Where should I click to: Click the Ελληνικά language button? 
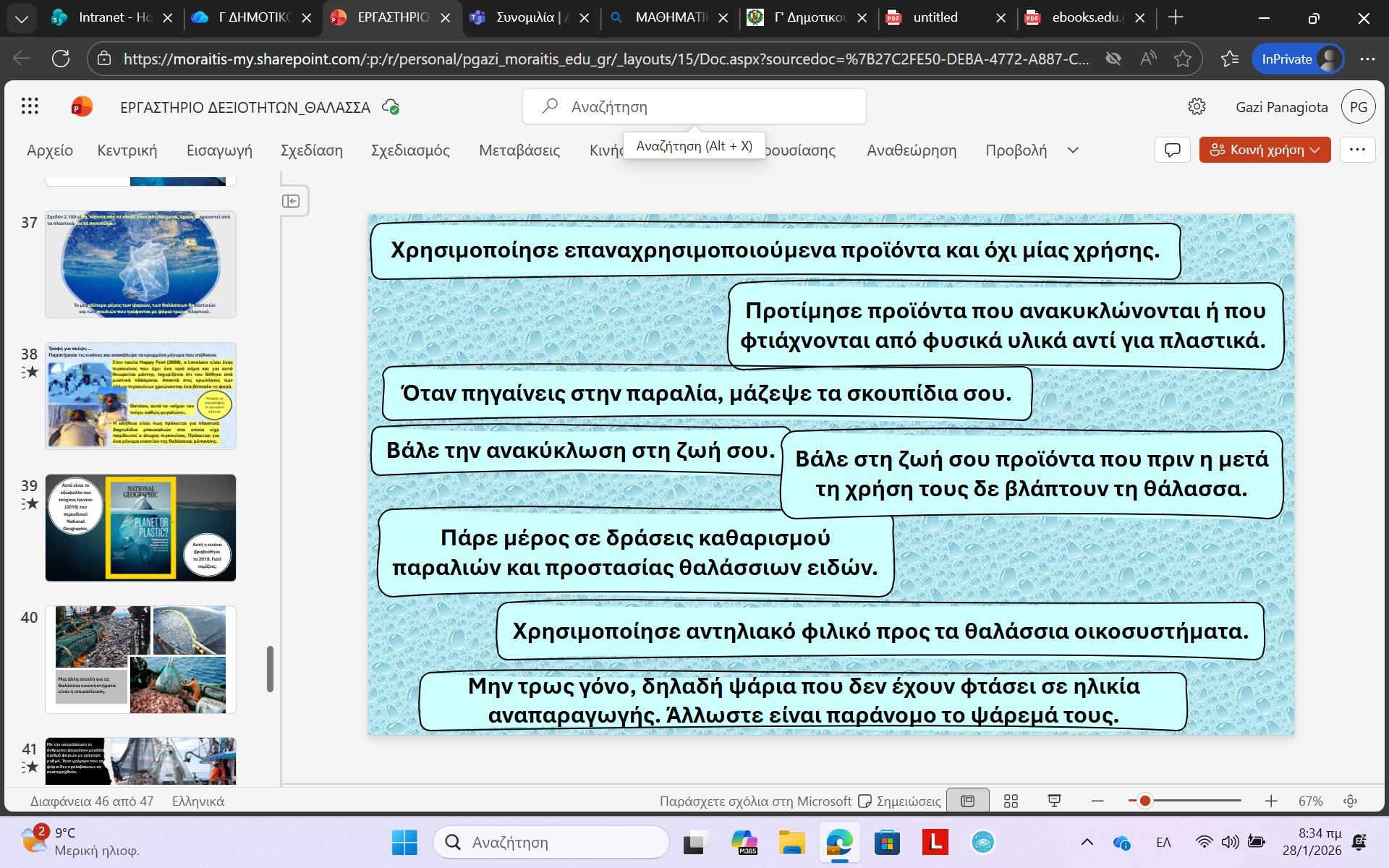[x=198, y=801]
